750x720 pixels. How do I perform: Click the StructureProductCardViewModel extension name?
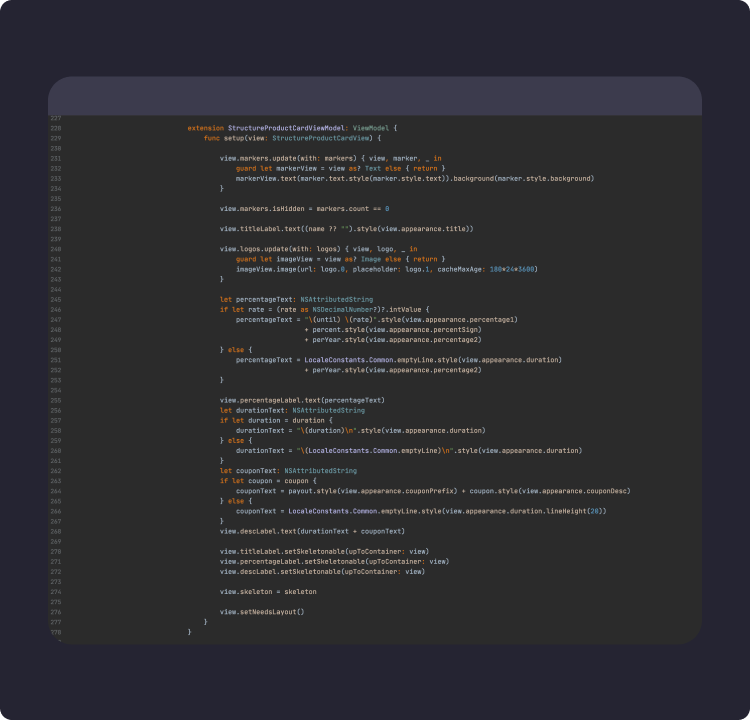pos(286,128)
